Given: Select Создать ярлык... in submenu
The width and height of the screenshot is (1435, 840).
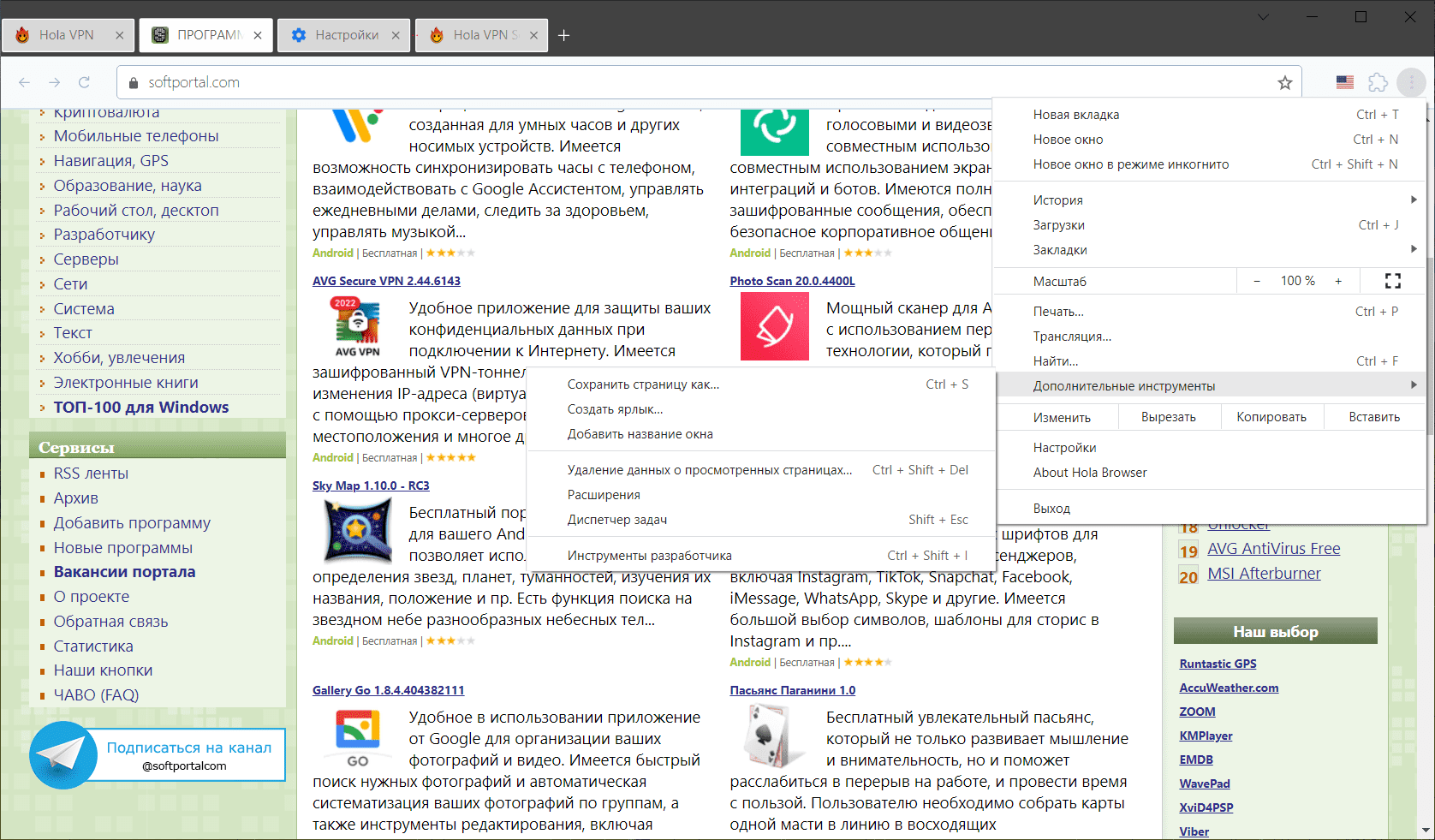Looking at the screenshot, I should pyautogui.click(x=760, y=409).
